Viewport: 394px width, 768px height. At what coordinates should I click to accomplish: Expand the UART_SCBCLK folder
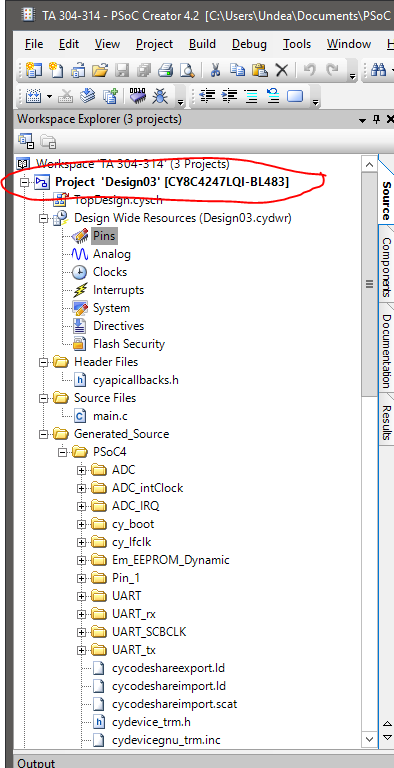click(81, 632)
